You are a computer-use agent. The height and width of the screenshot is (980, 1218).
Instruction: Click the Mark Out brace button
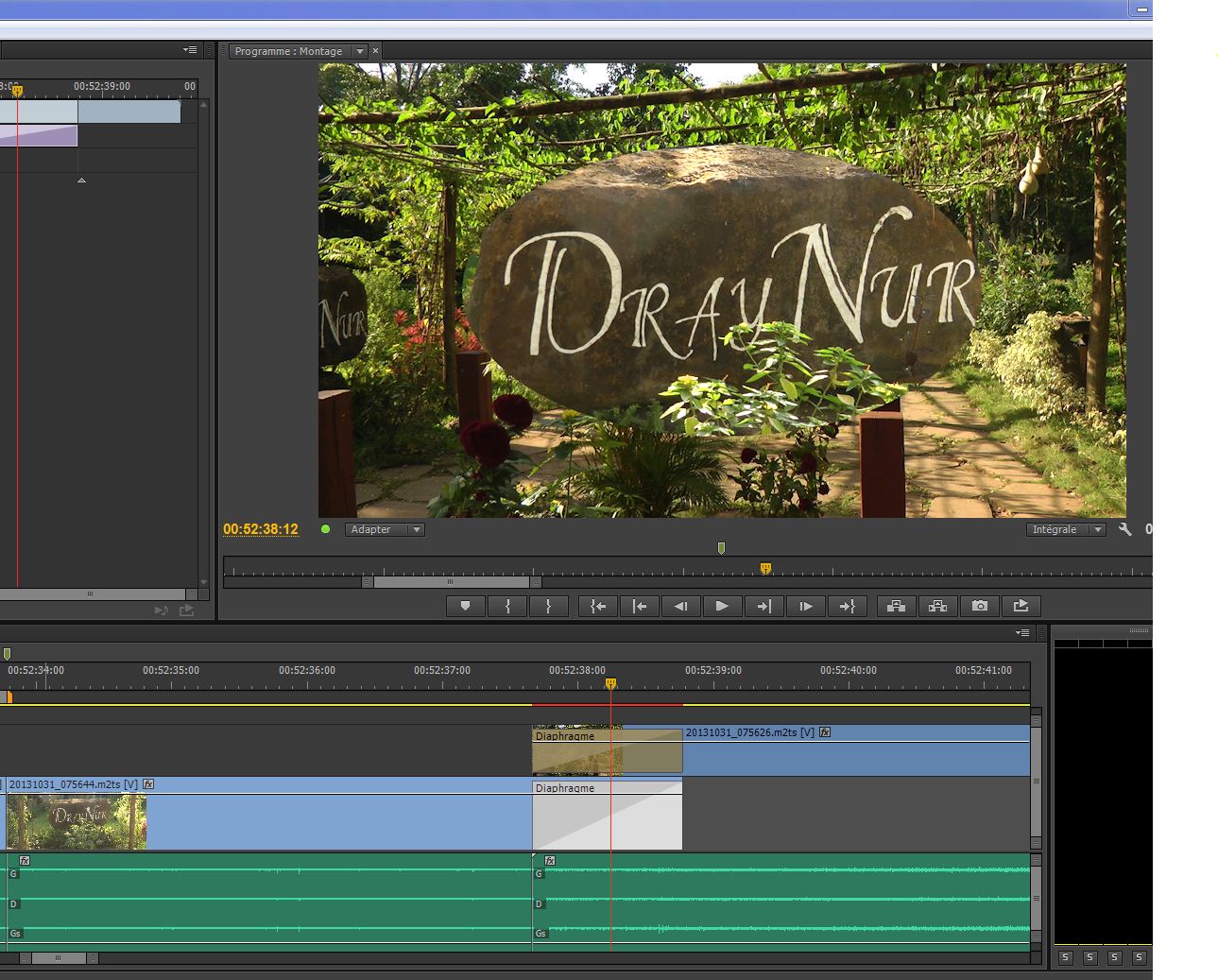click(x=548, y=607)
